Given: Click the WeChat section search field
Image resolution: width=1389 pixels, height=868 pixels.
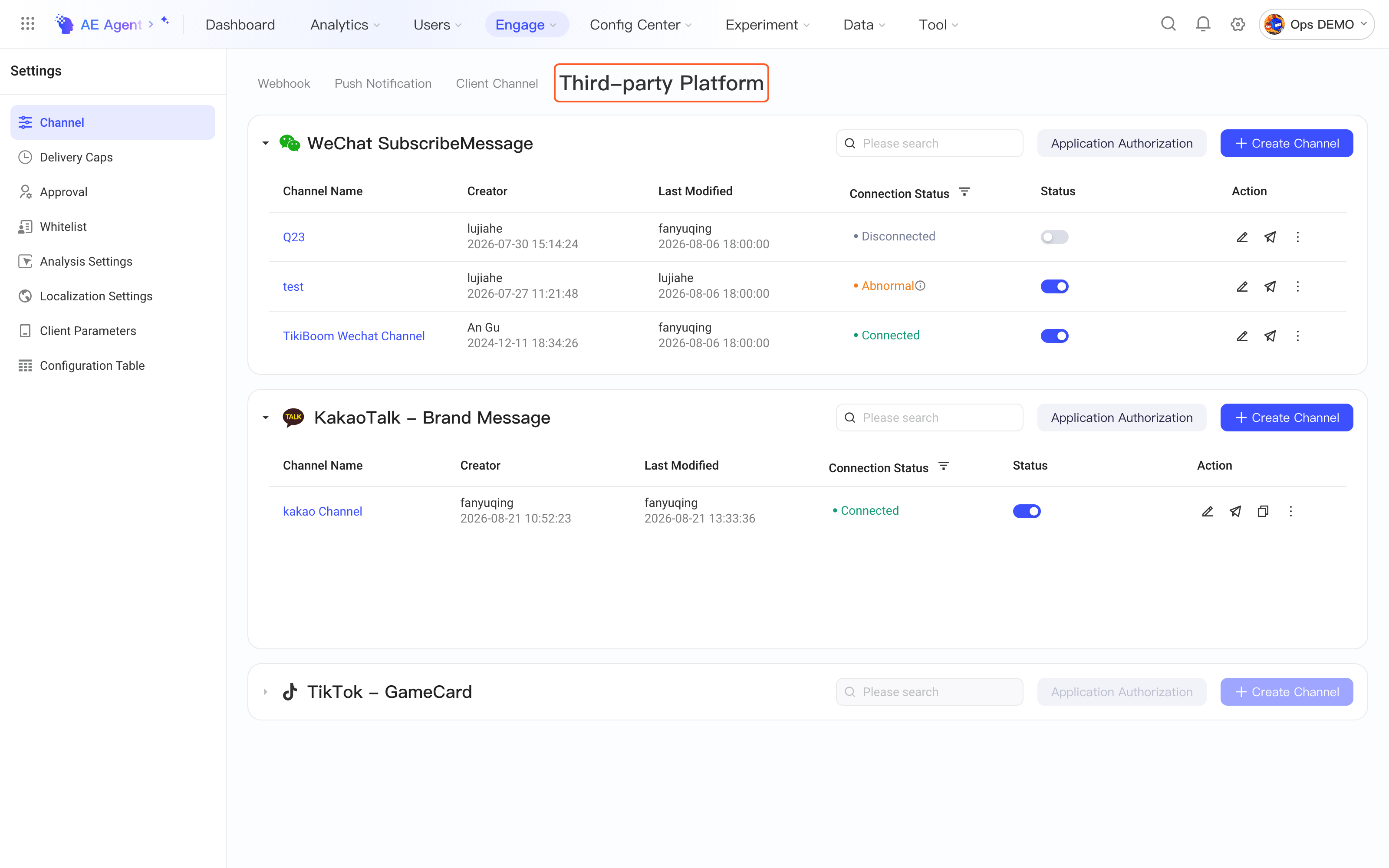Looking at the screenshot, I should 929,144.
